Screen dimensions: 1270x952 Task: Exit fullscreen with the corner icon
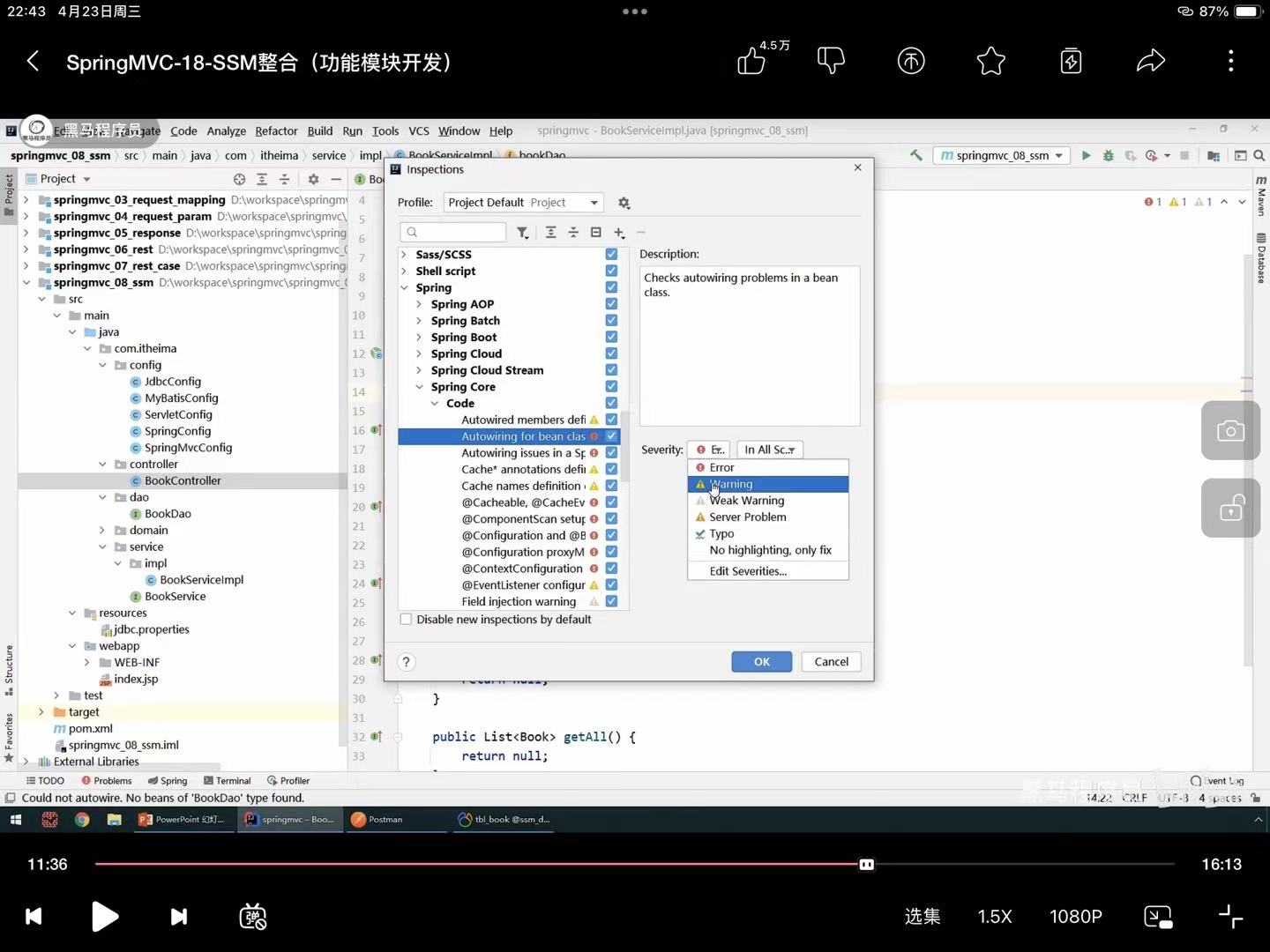tap(1231, 917)
